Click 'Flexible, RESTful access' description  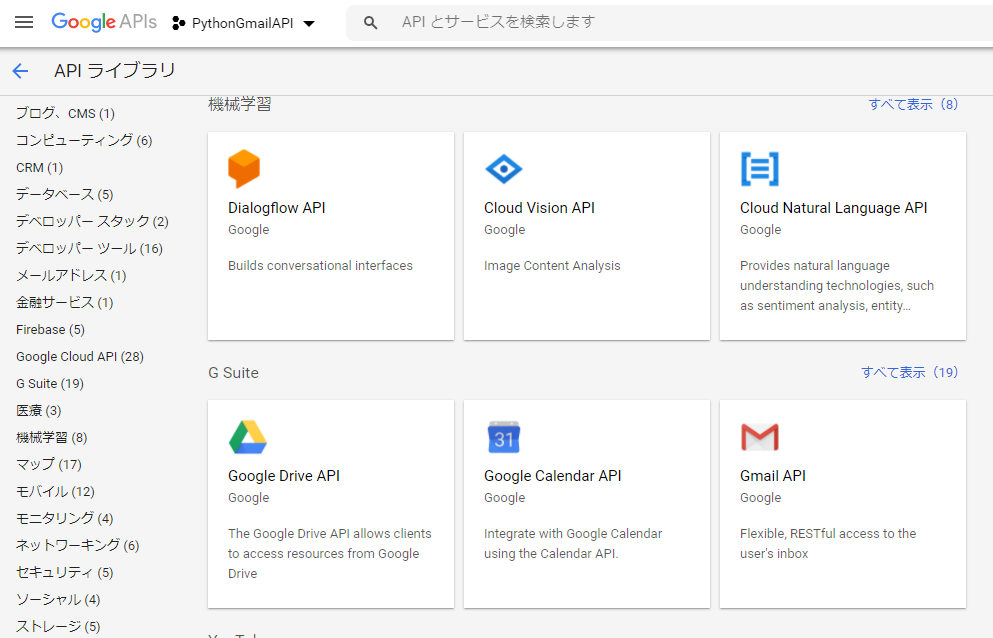(828, 543)
